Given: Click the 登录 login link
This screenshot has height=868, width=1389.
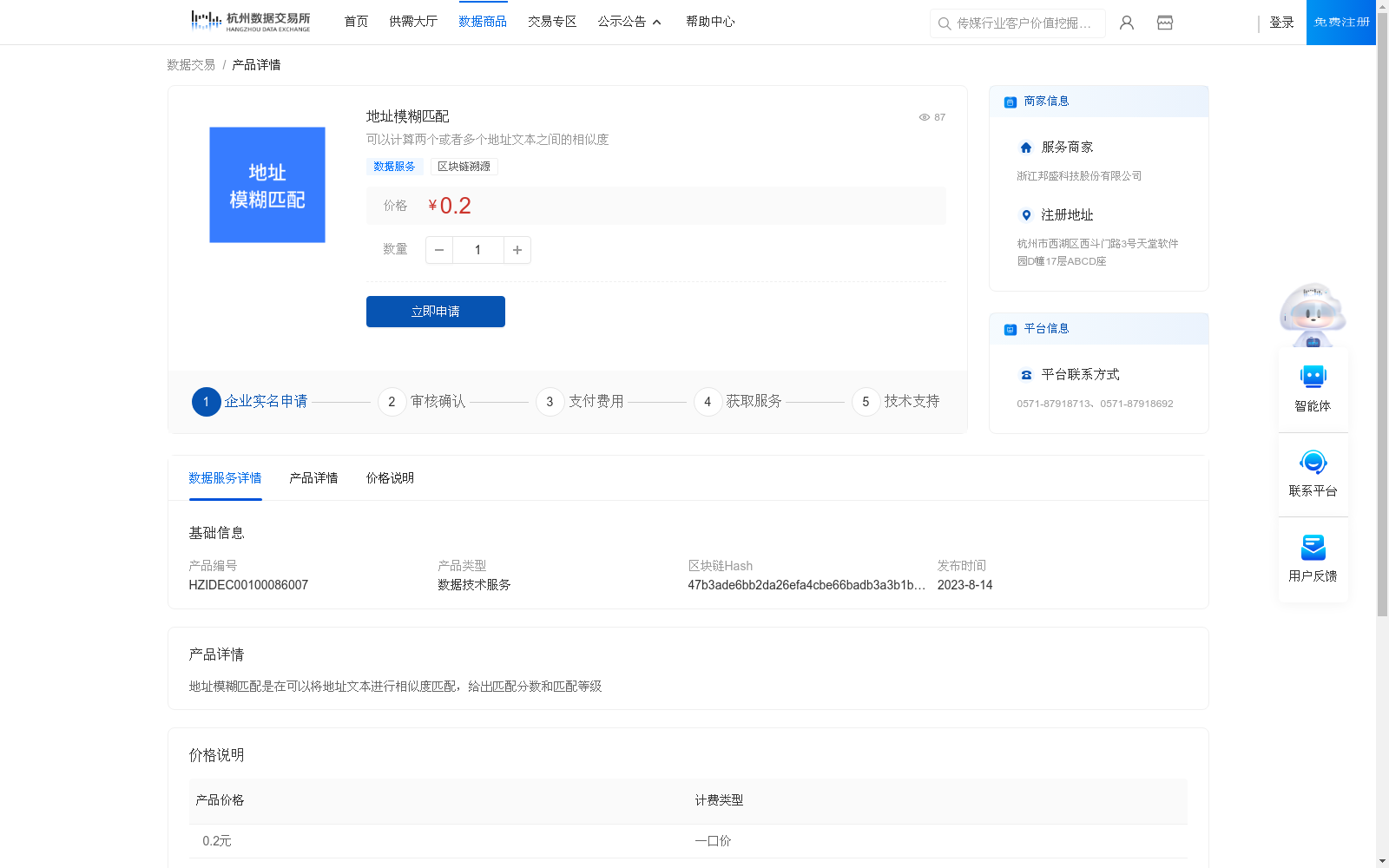Looking at the screenshot, I should [x=1281, y=23].
